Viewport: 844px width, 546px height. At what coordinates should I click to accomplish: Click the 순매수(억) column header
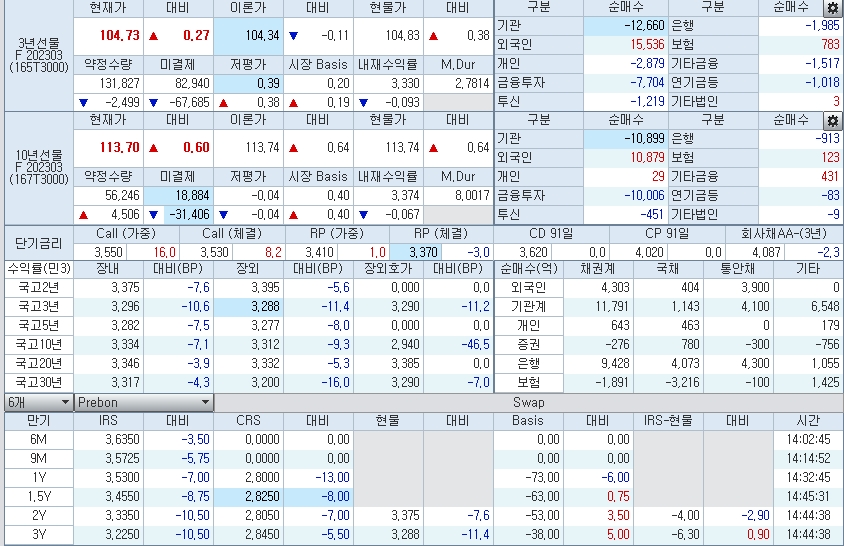(x=529, y=269)
